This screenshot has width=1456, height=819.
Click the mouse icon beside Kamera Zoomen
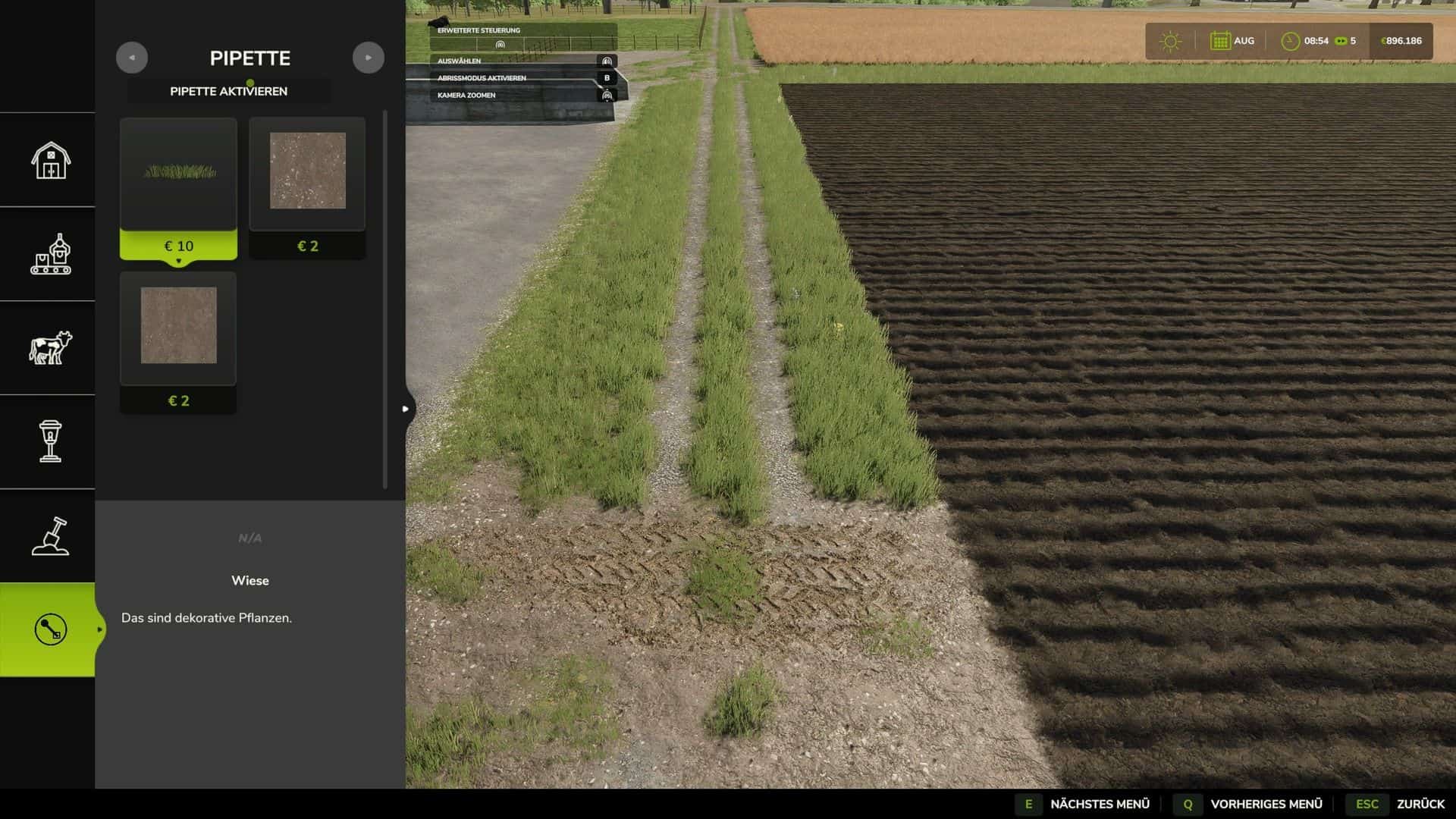(x=607, y=96)
